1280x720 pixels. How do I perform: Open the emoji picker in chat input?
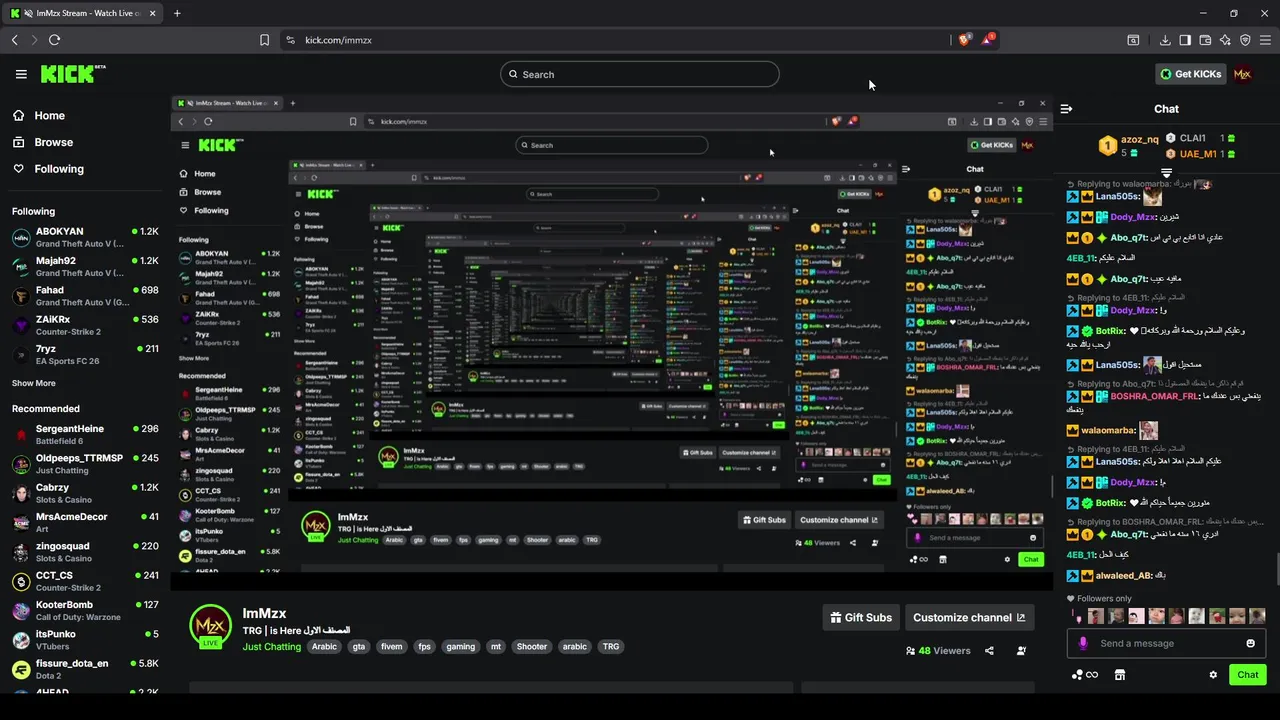tap(1250, 643)
